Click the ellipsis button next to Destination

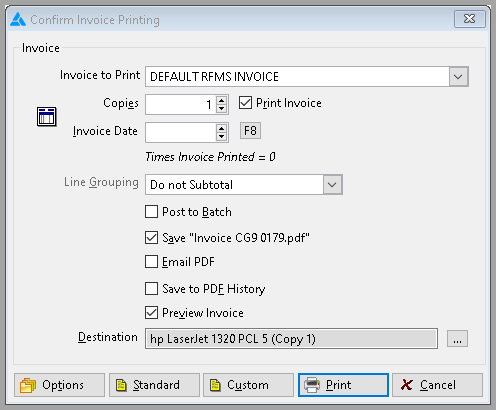pyautogui.click(x=457, y=339)
